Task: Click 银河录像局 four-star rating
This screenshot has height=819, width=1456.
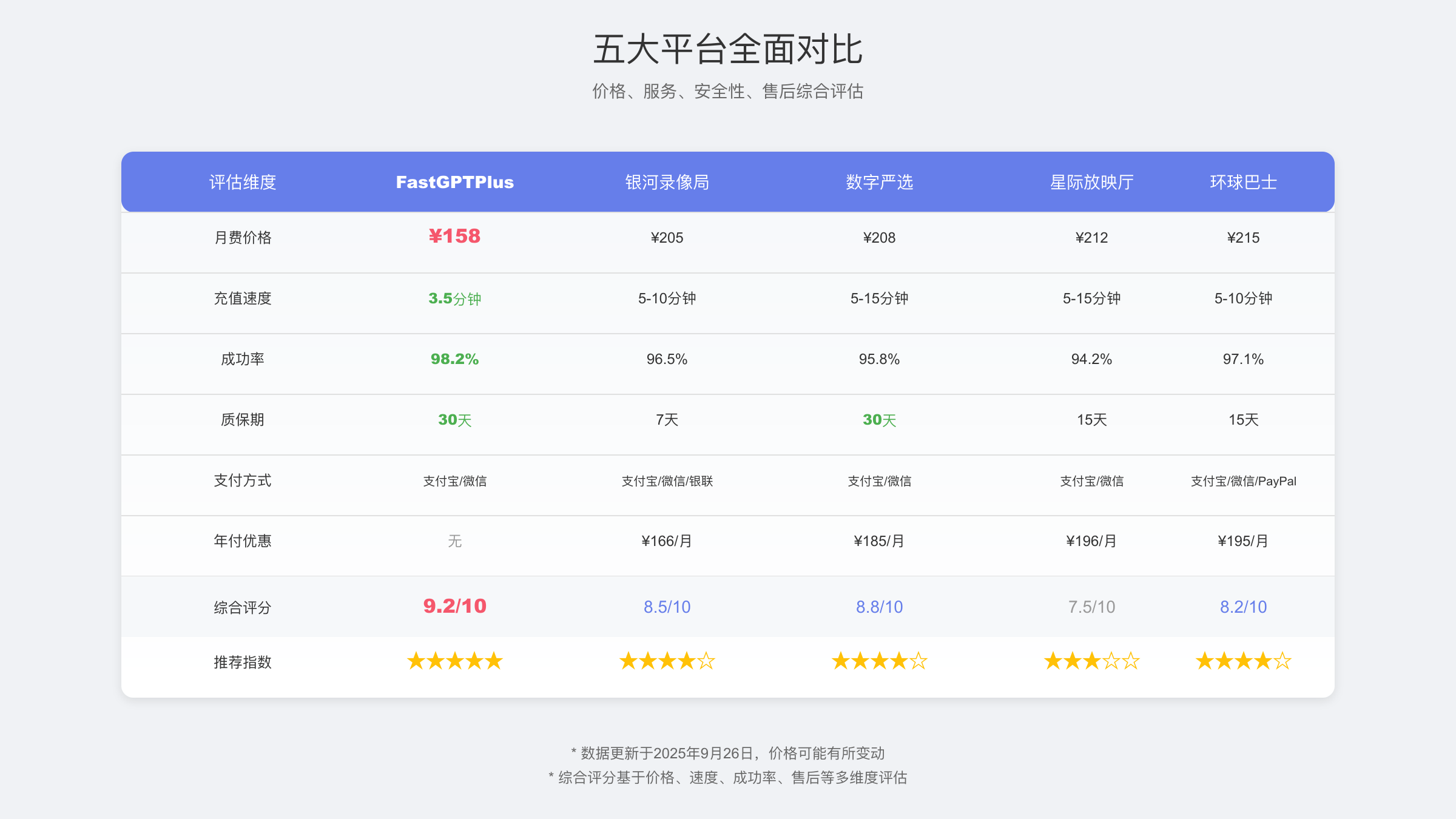Action: (x=667, y=661)
